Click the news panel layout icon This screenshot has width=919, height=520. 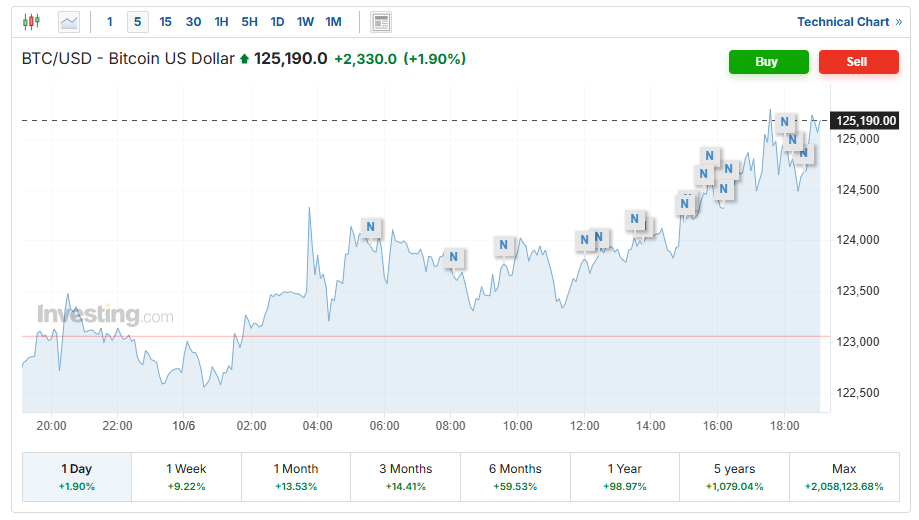[x=380, y=22]
